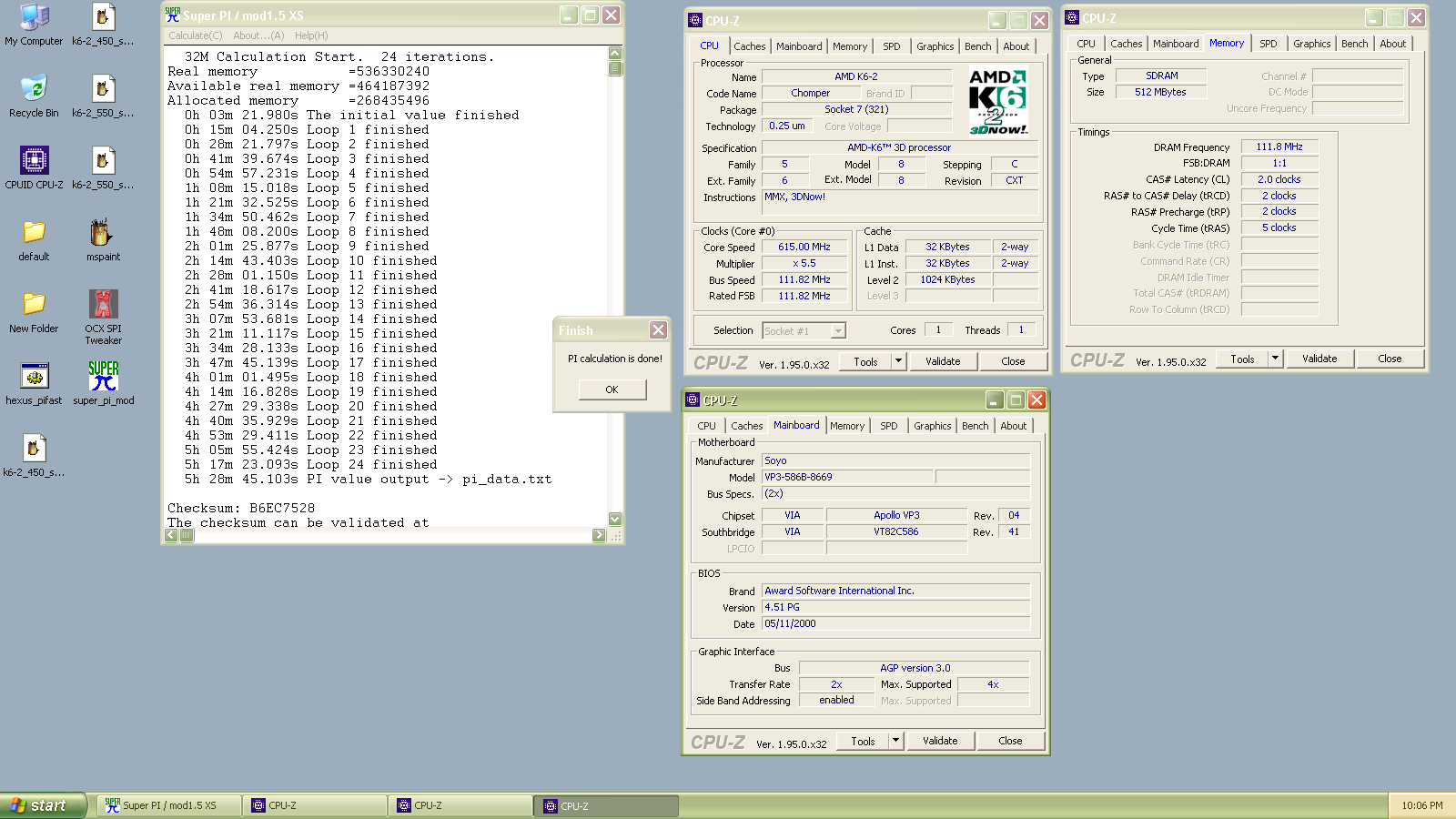Open the Recycle Bin icon
Viewport: 1456px width, 819px height.
point(34,96)
